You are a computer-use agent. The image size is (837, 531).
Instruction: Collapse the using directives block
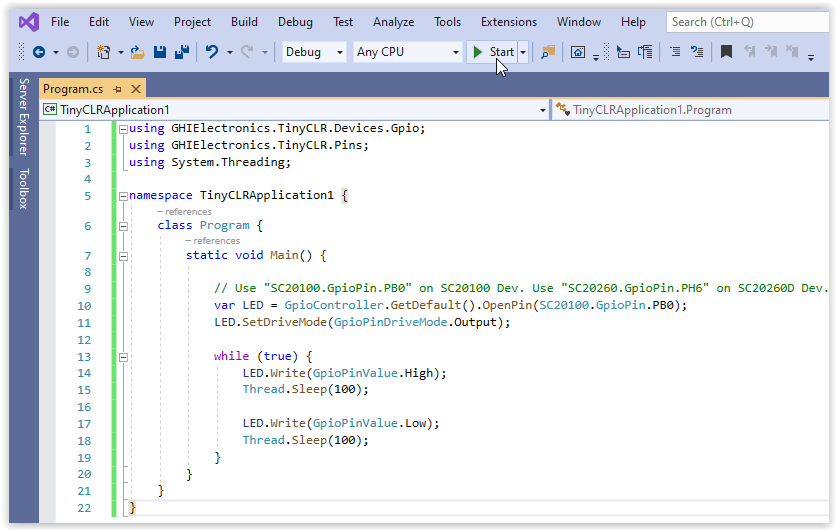tap(123, 129)
